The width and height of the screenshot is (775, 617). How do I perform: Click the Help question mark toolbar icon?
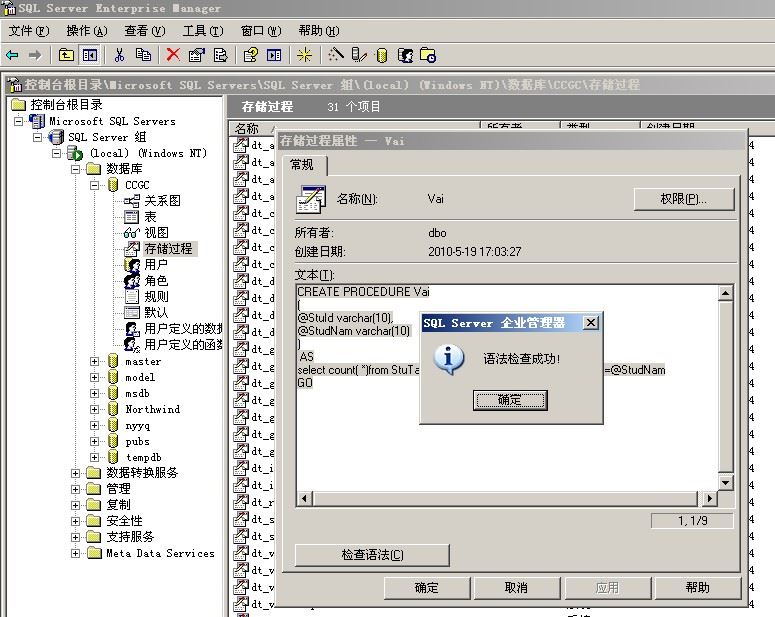(x=251, y=55)
